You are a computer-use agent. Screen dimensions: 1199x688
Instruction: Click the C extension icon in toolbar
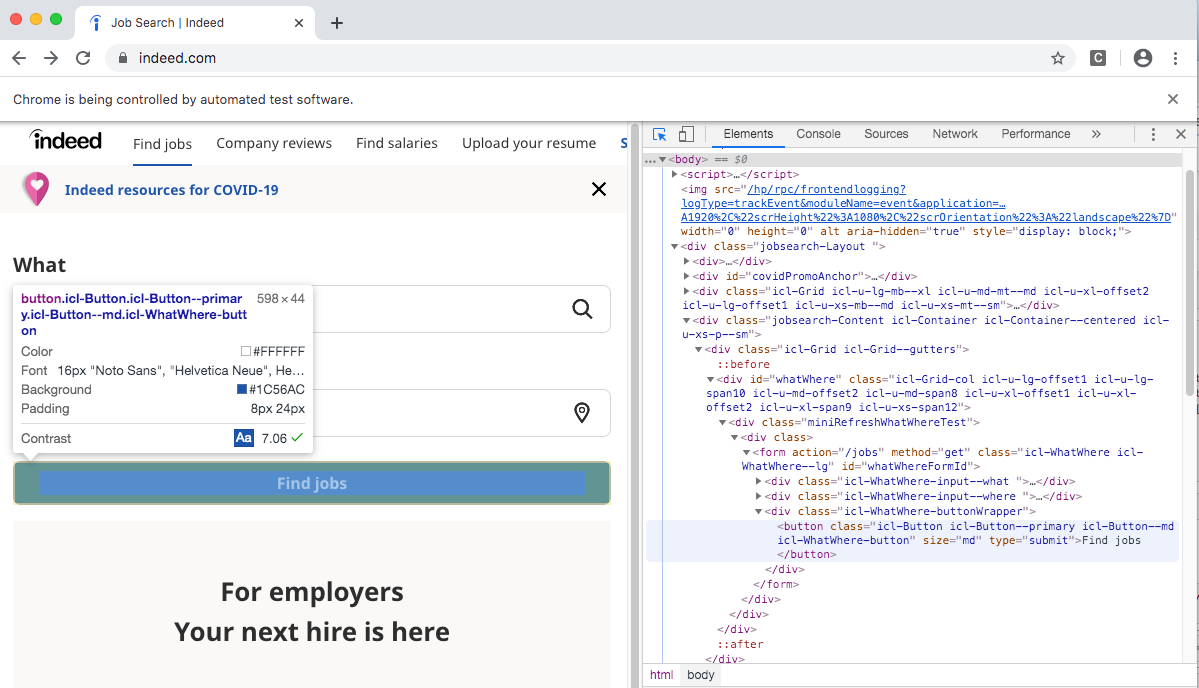(x=1097, y=58)
